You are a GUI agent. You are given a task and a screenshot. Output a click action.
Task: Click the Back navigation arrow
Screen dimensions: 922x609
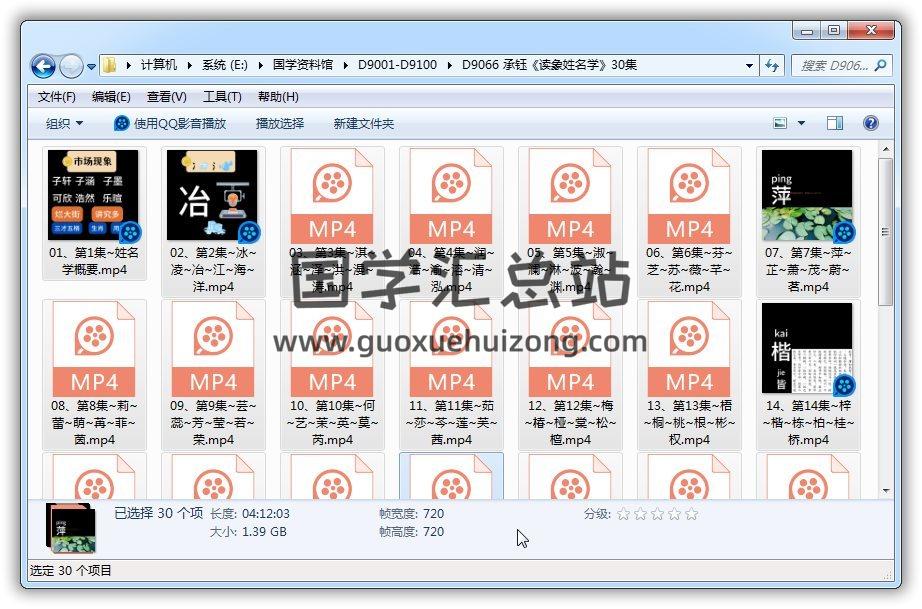[43, 66]
